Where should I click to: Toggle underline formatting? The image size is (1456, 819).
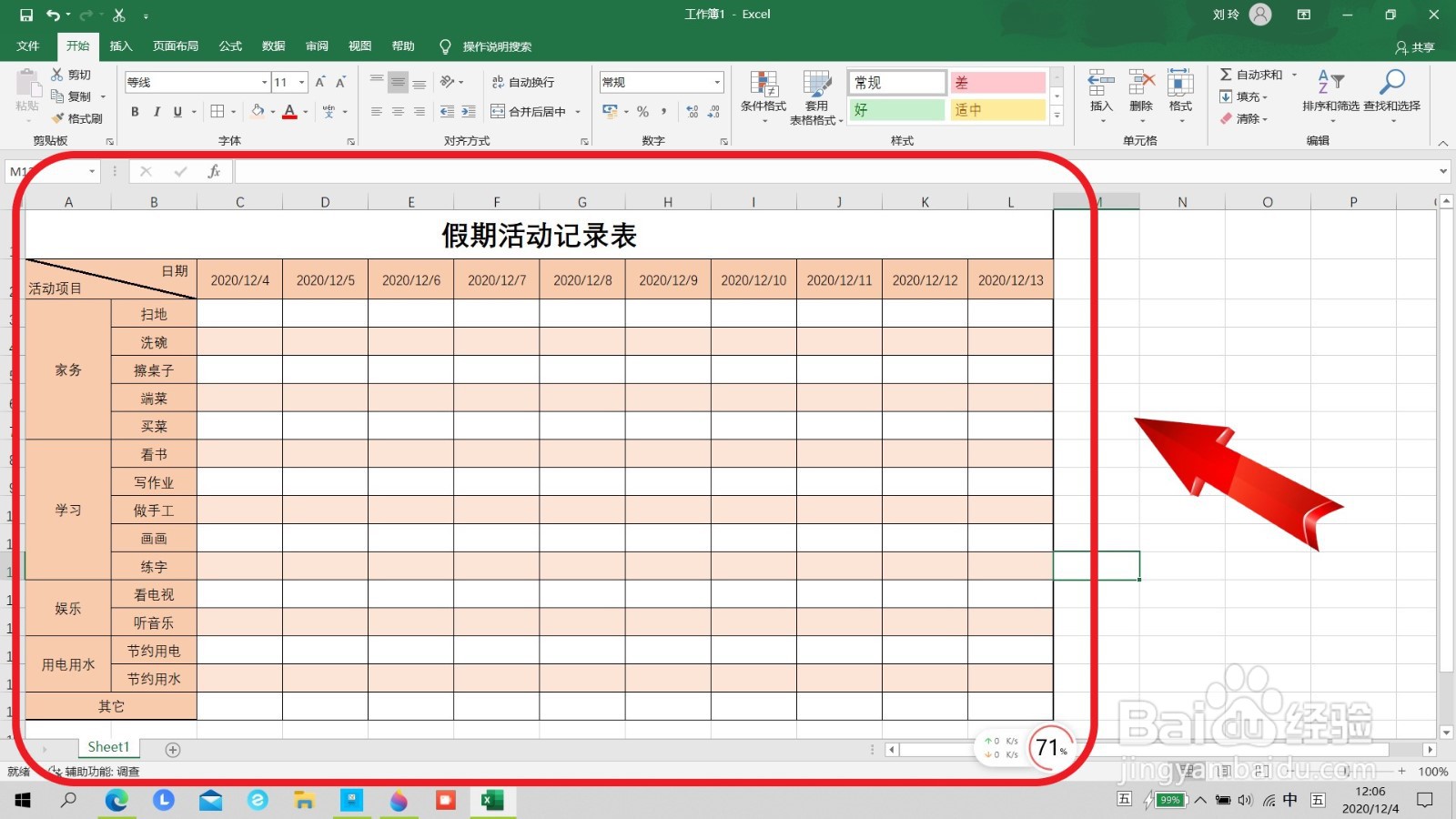(177, 111)
